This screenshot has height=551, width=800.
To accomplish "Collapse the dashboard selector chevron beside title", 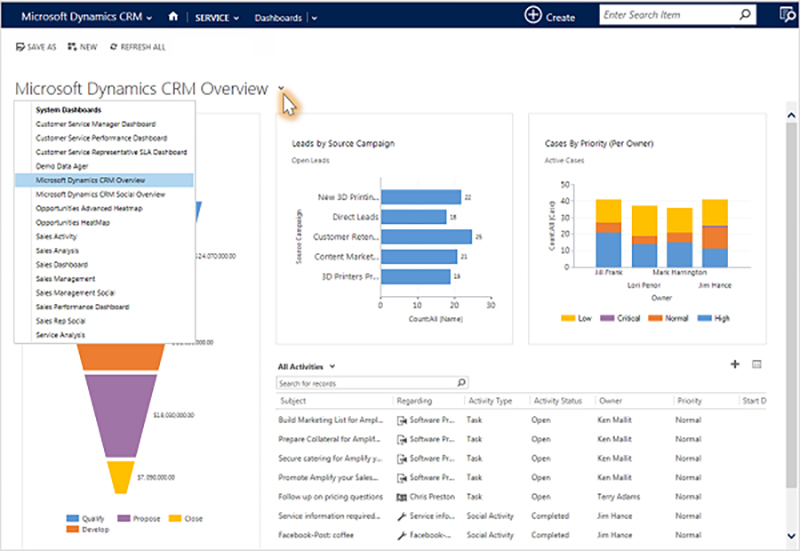I will click(x=282, y=89).
